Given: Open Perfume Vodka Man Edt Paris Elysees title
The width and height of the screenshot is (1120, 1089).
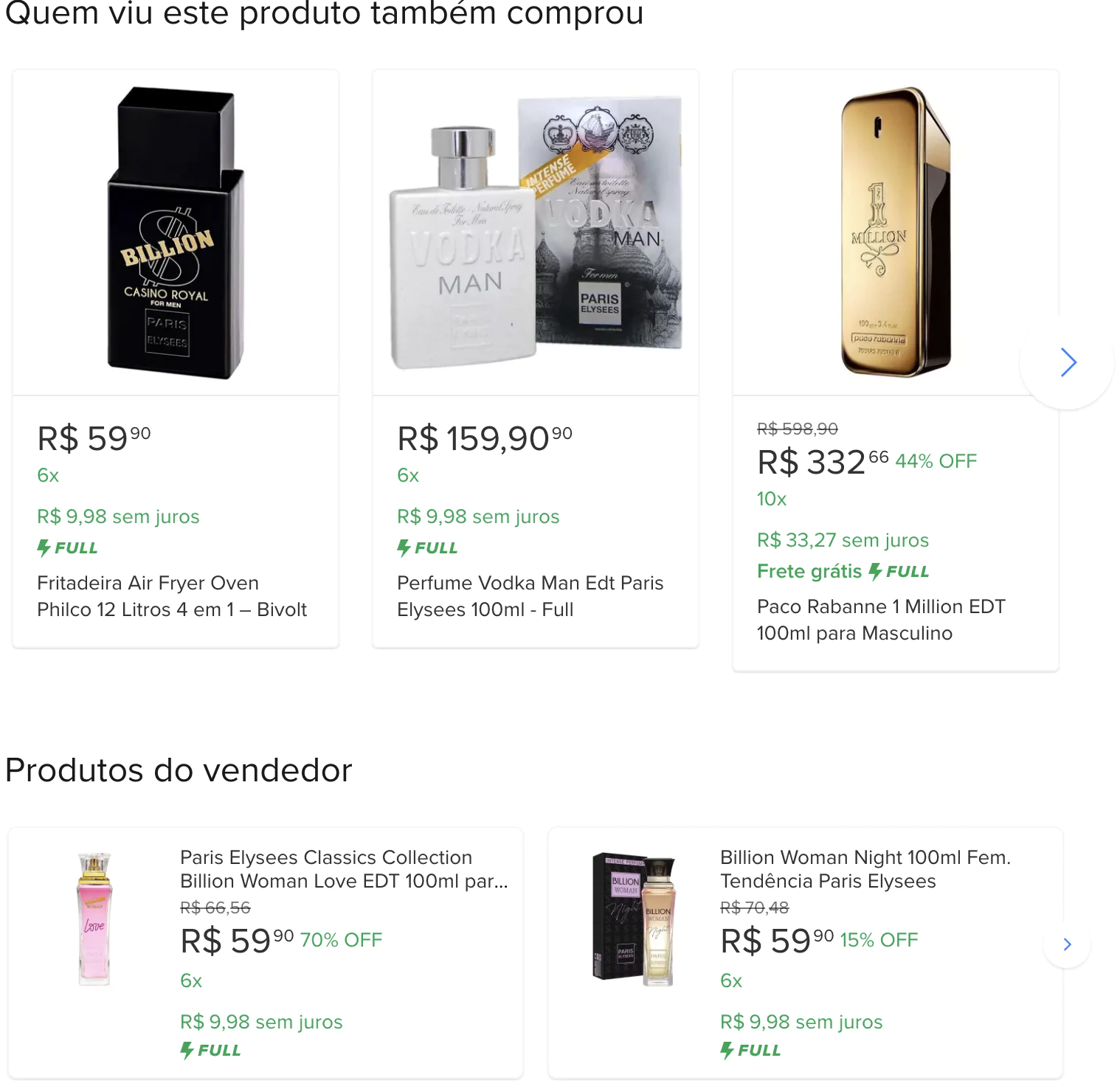Looking at the screenshot, I should click(530, 596).
